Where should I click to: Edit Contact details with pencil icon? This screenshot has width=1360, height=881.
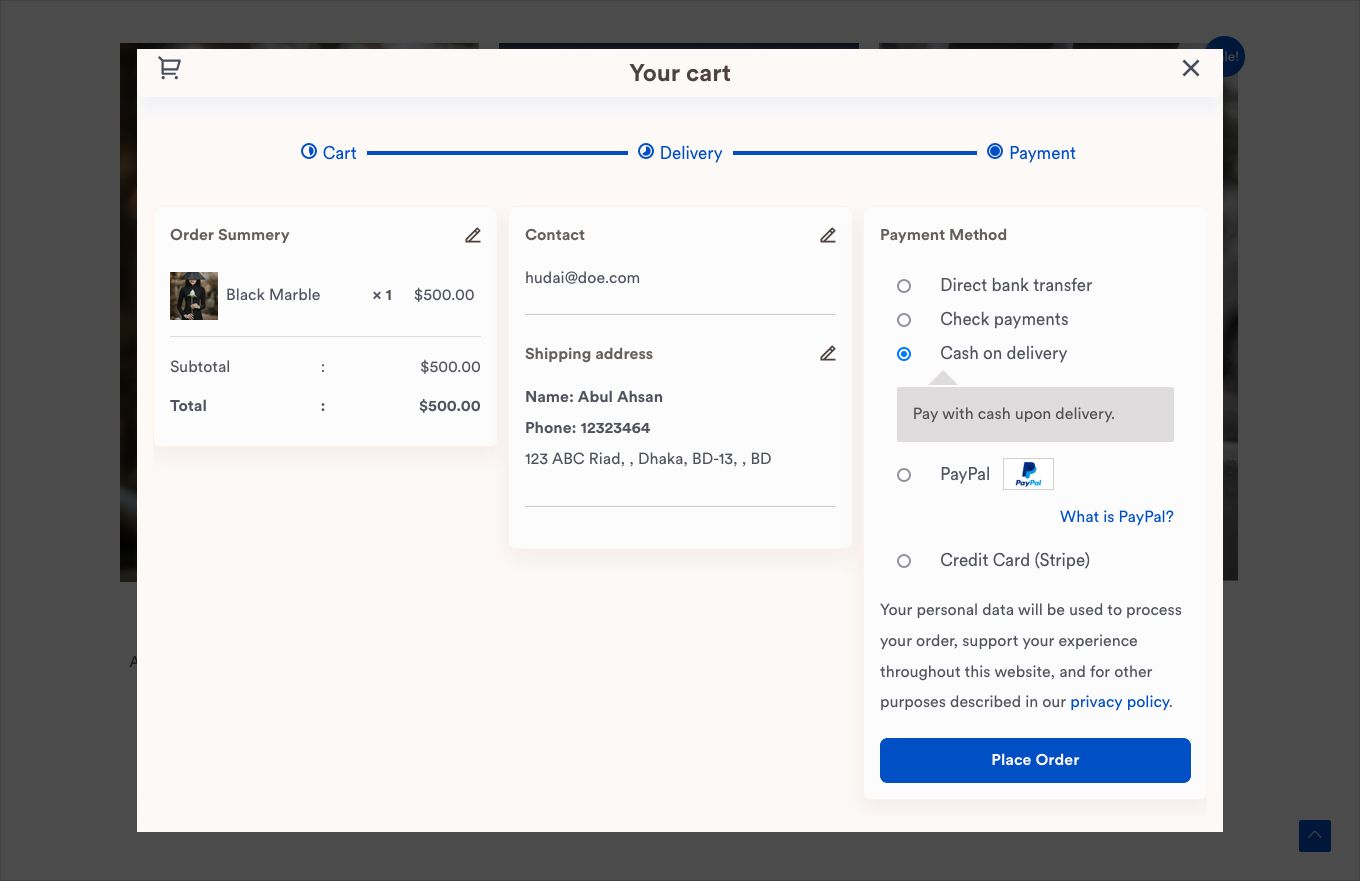(x=827, y=235)
